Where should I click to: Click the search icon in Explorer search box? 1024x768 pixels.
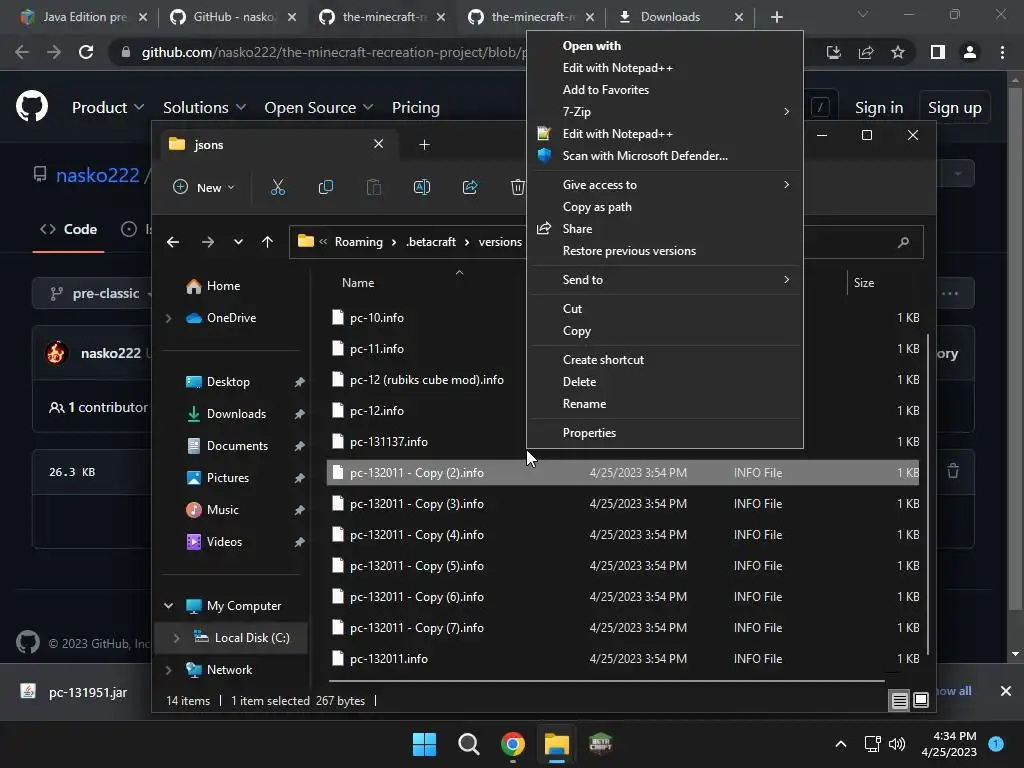(904, 242)
